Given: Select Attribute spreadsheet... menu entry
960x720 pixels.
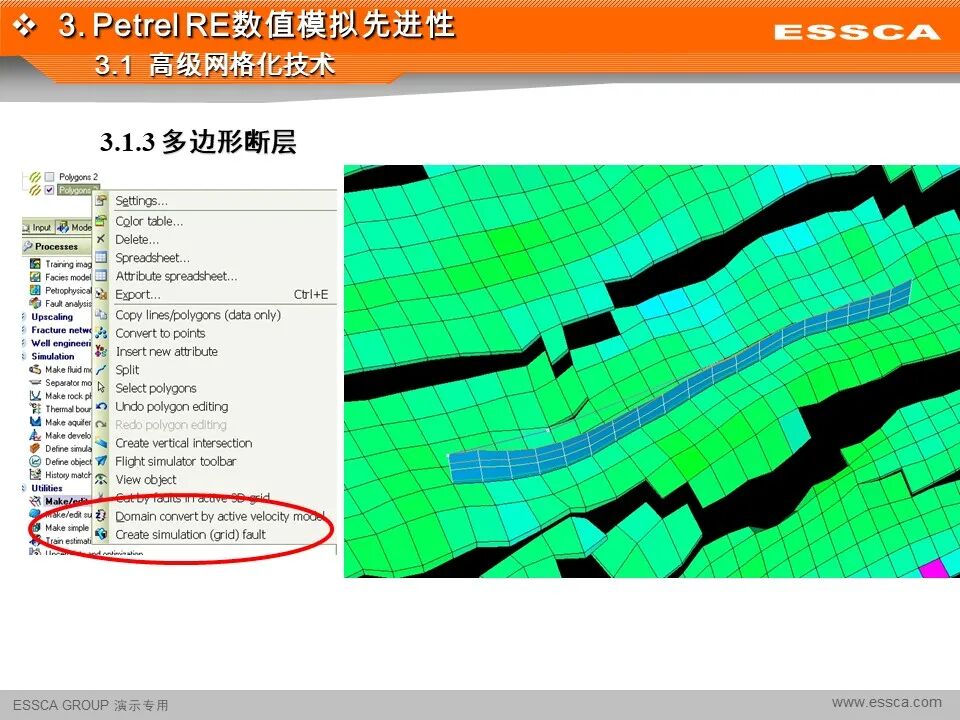Looking at the screenshot, I should coord(176,276).
